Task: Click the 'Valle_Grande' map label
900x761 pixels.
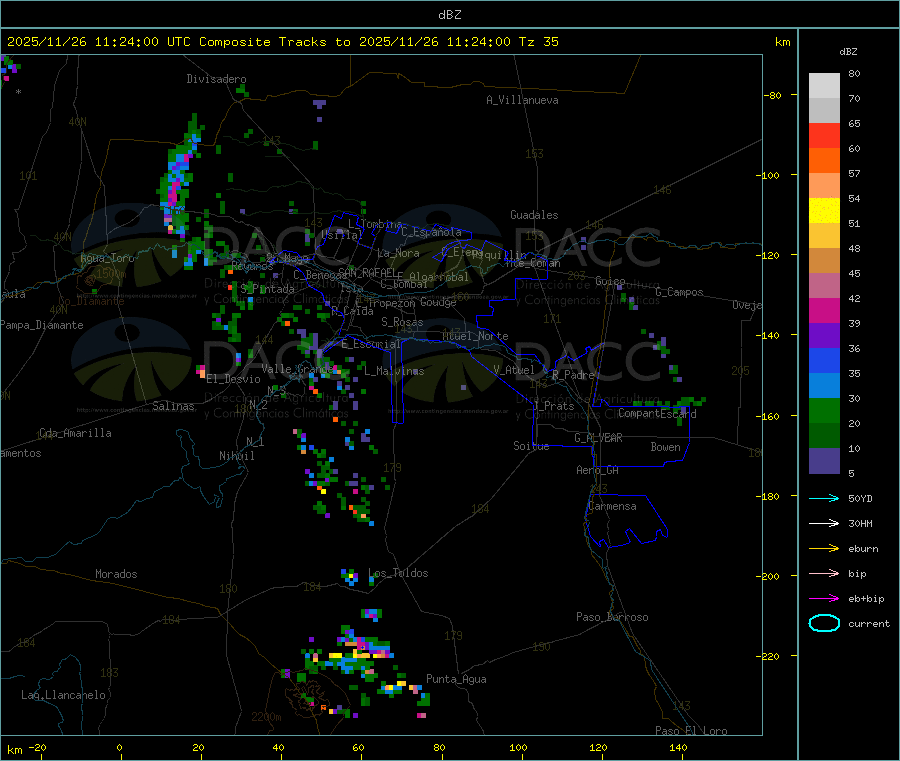Action: [298, 369]
